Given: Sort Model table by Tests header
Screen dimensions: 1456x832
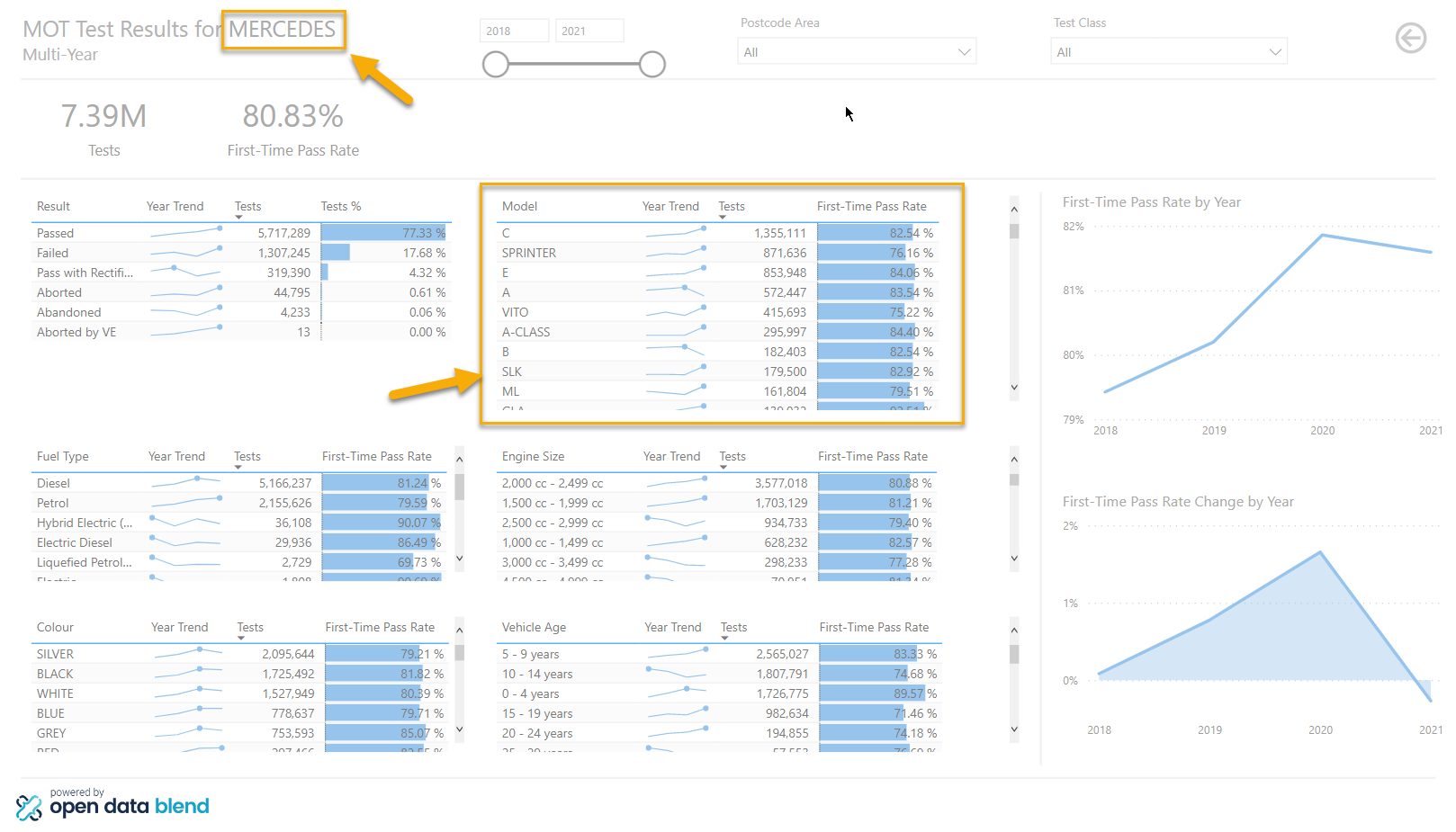Looking at the screenshot, I should click(x=732, y=206).
